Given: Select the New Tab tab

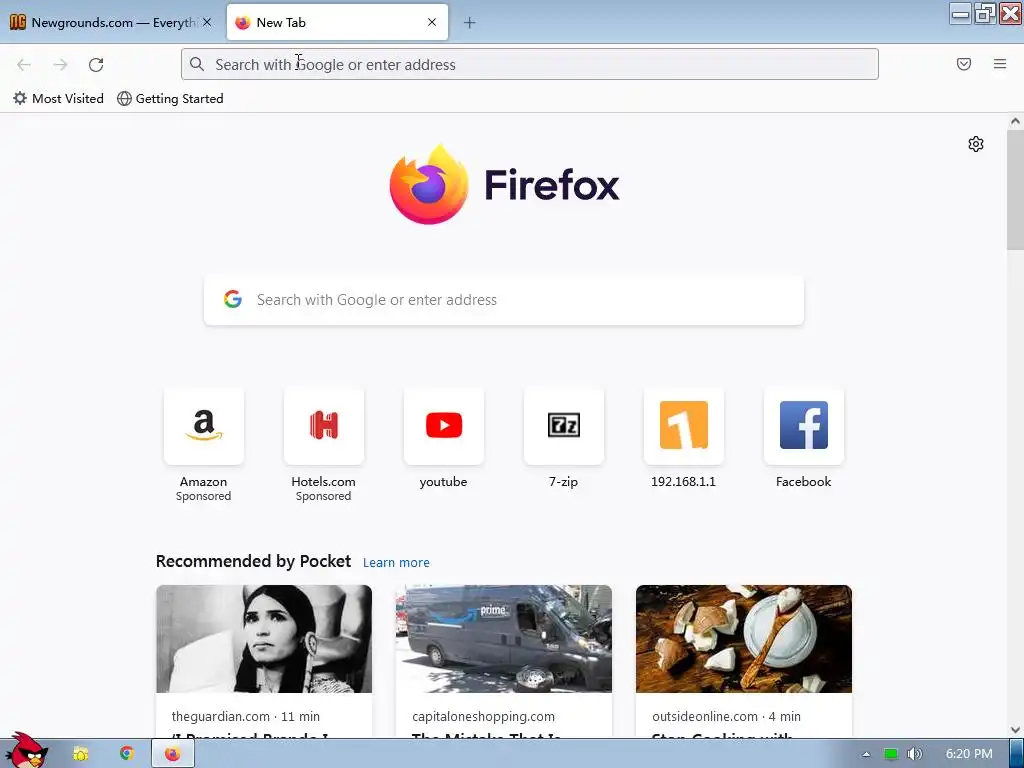Looking at the screenshot, I should pos(338,23).
